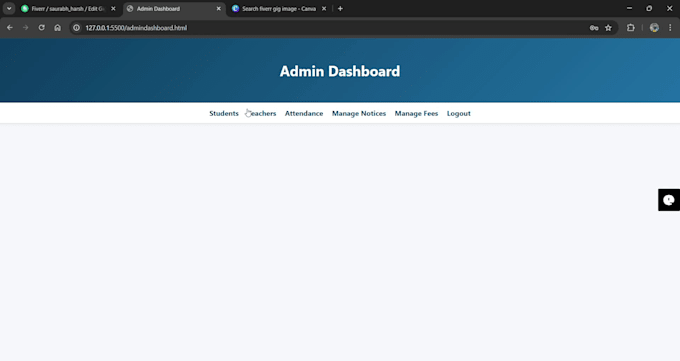
Task: Close the browser window
Action: [x=670, y=8]
